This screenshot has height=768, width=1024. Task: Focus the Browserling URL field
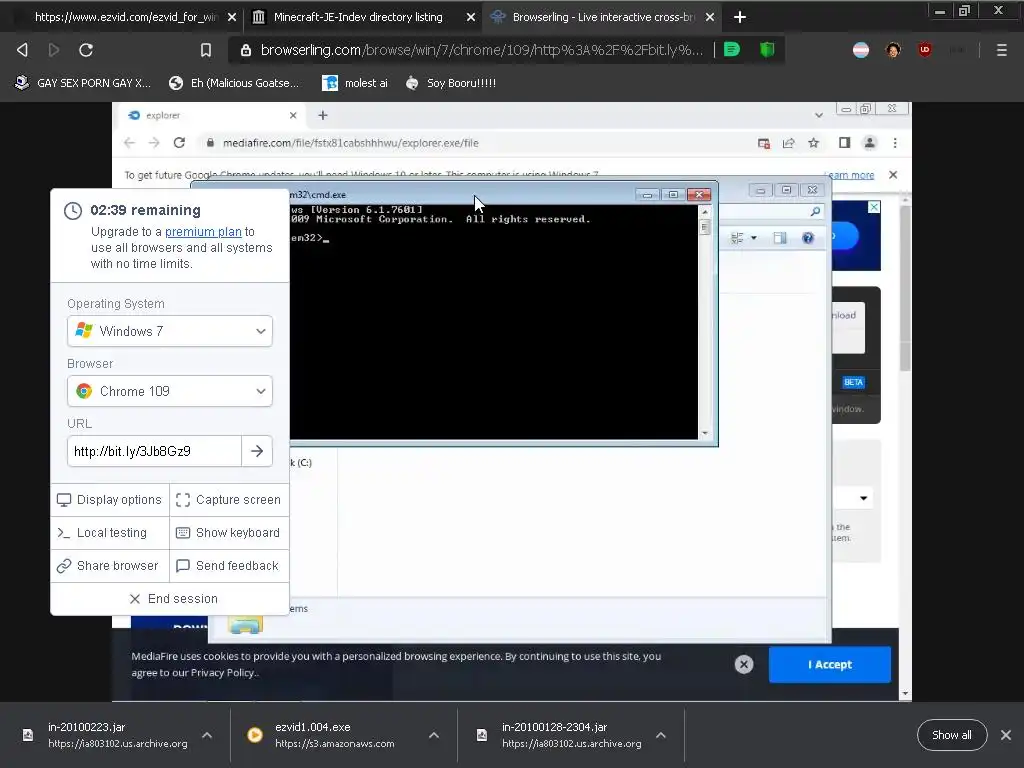tap(154, 451)
